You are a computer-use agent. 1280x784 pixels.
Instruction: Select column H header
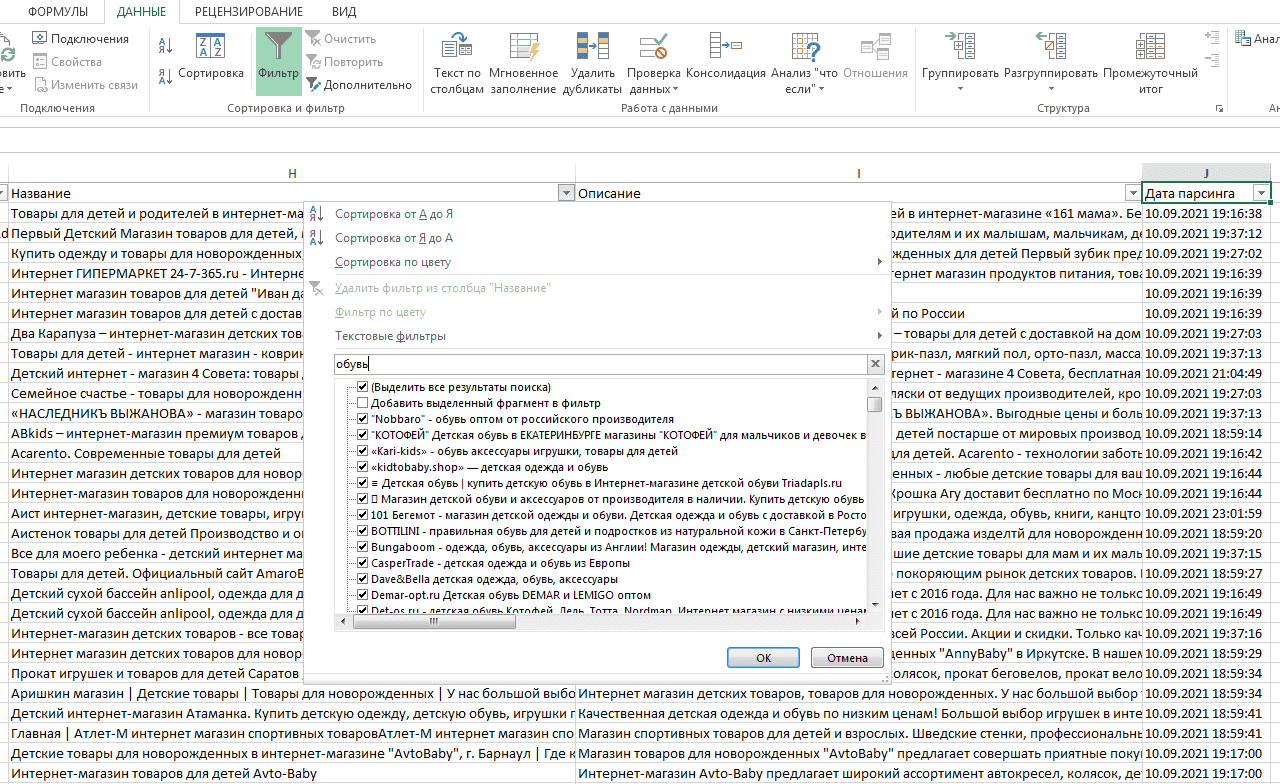tap(292, 173)
